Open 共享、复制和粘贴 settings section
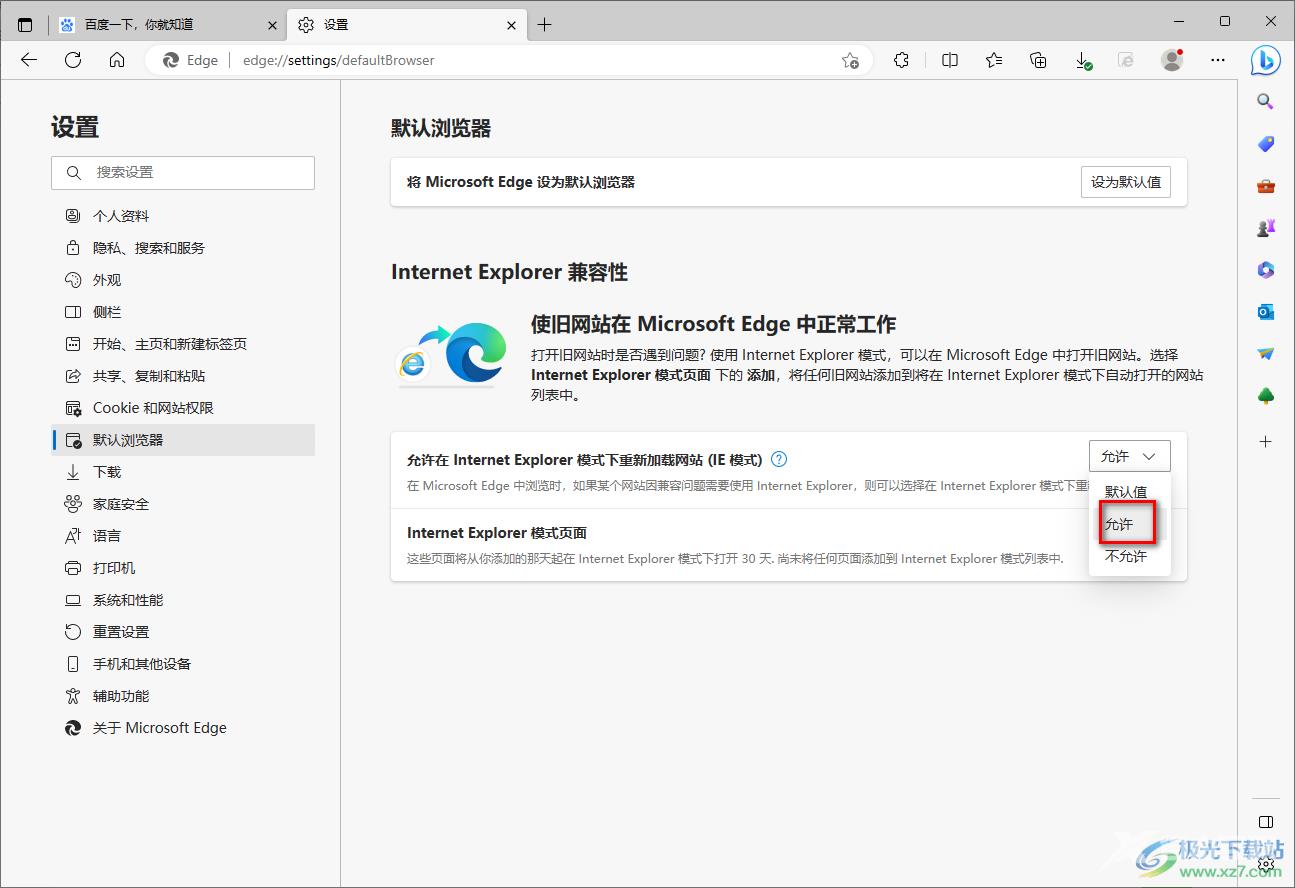Viewport: 1295px width, 888px height. point(183,376)
